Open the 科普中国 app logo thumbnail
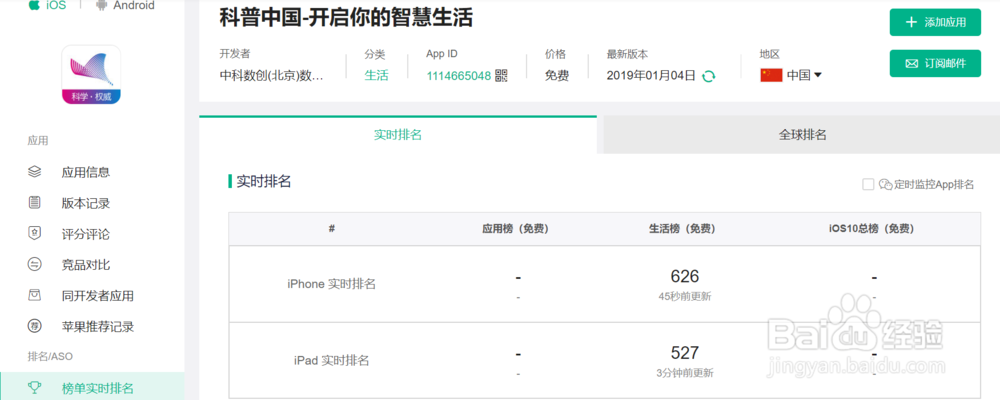This screenshot has height=400, width=1000. point(91,75)
